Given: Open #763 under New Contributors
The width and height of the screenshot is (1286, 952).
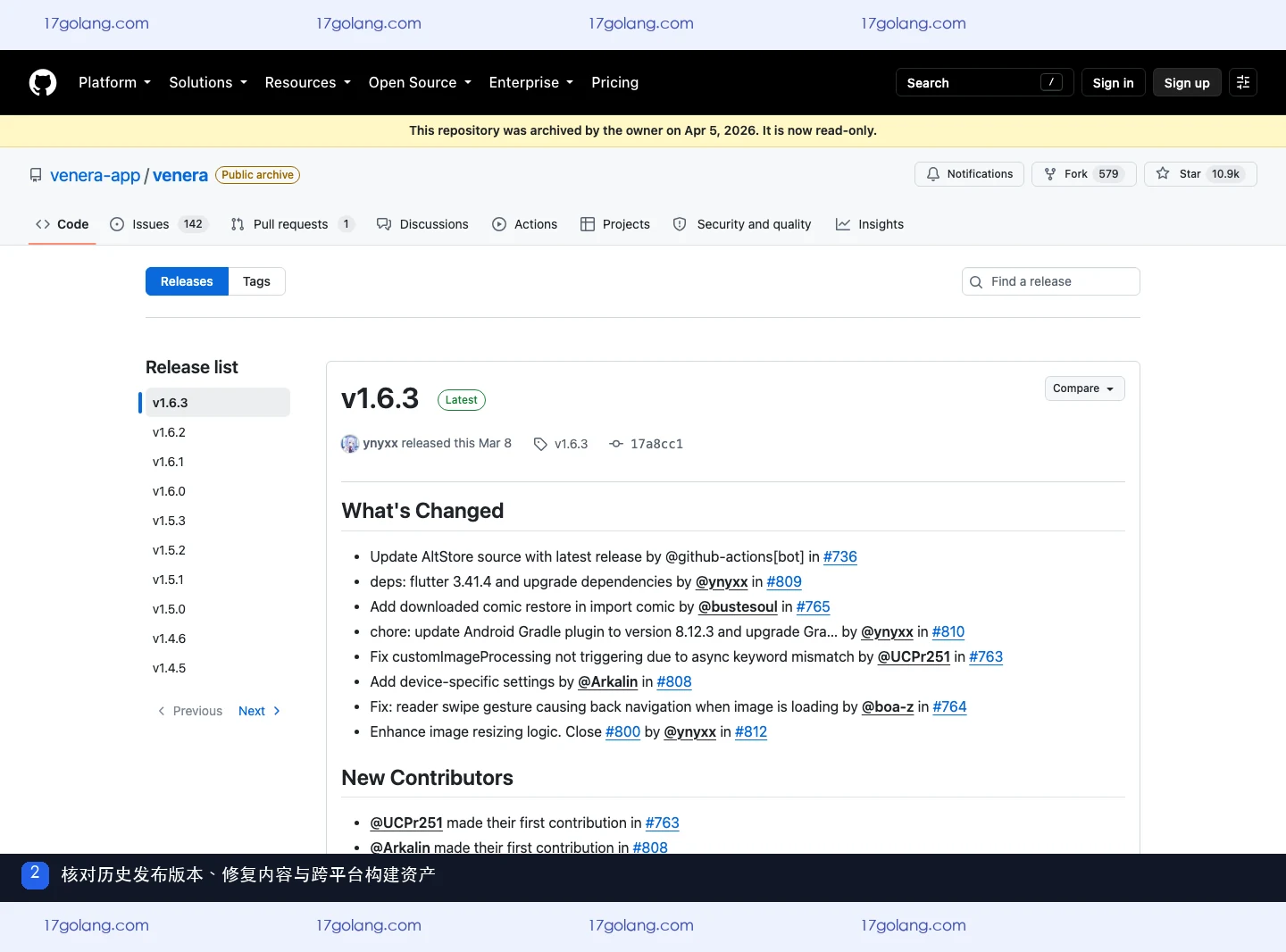Looking at the screenshot, I should click(663, 823).
